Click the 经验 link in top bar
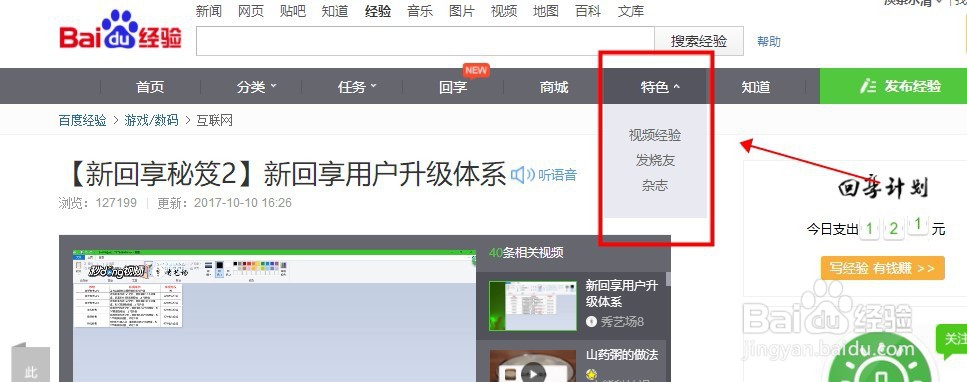This screenshot has width=967, height=382. point(377,10)
